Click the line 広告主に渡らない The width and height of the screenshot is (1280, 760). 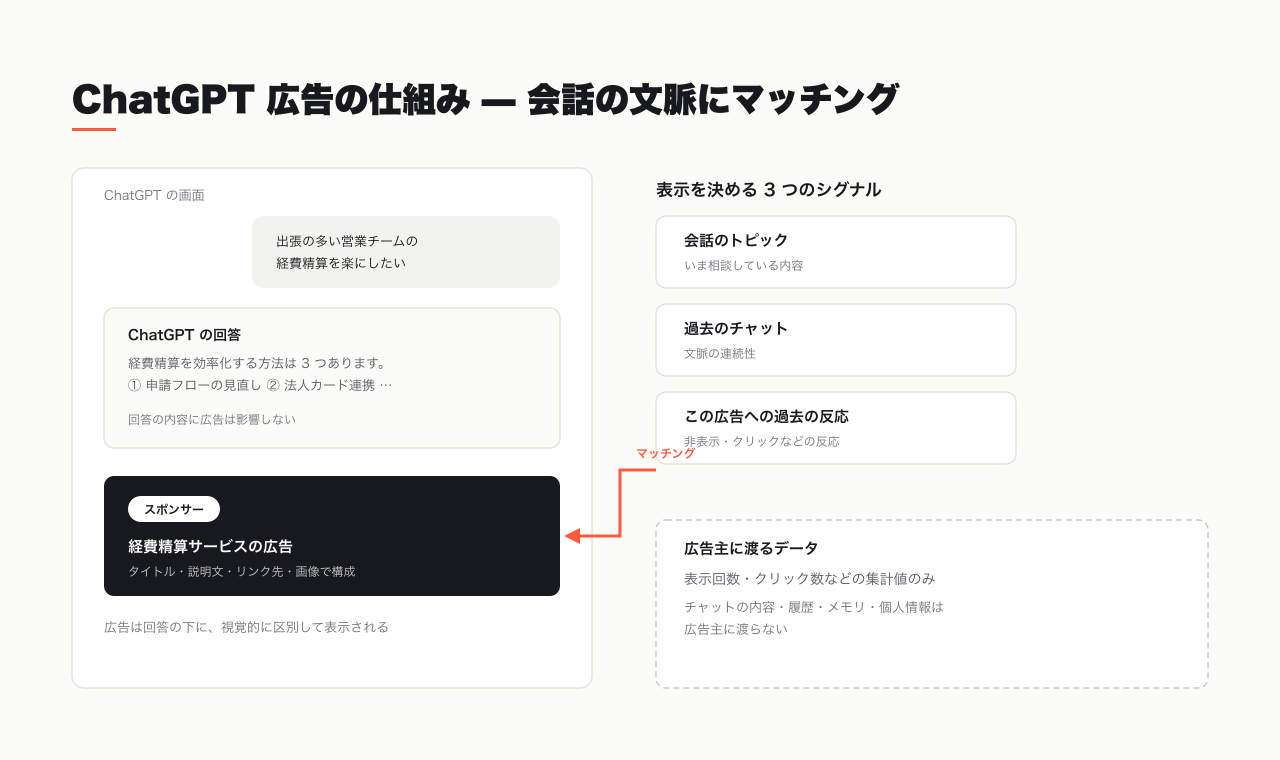736,629
